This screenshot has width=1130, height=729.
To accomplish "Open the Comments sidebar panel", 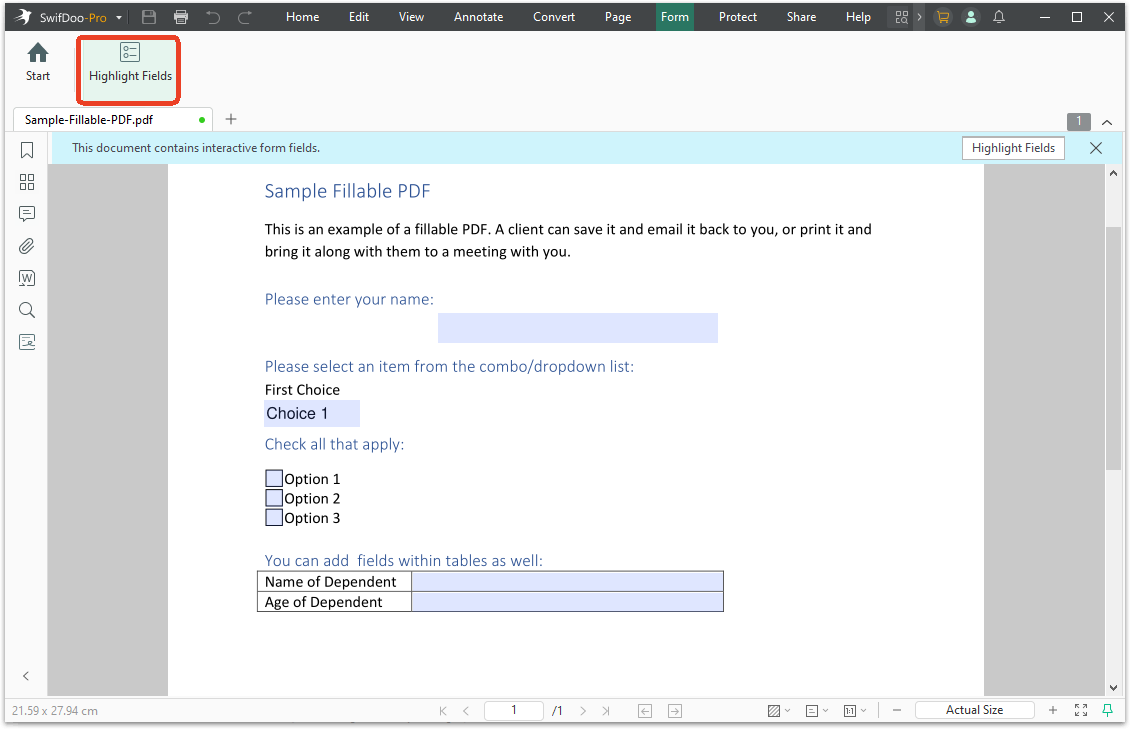I will [x=27, y=213].
